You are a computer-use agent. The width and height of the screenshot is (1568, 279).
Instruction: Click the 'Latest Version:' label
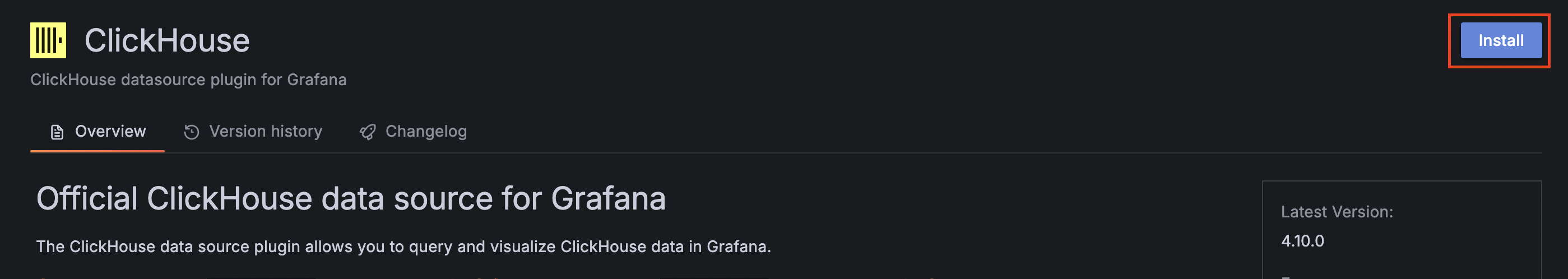pyautogui.click(x=1337, y=212)
